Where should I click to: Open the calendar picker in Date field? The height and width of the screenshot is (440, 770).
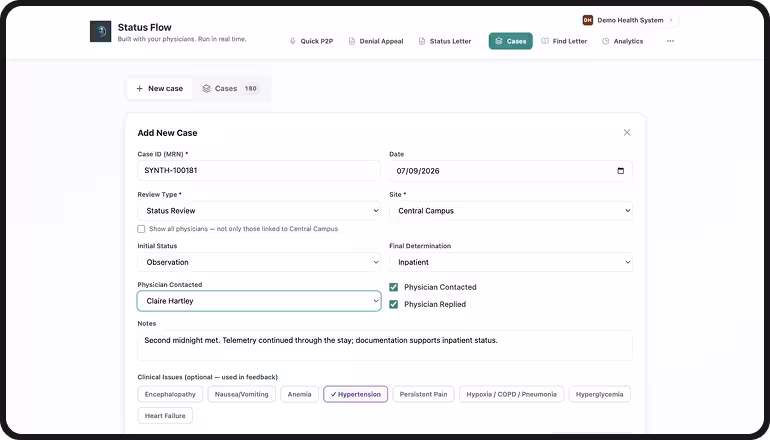621,171
